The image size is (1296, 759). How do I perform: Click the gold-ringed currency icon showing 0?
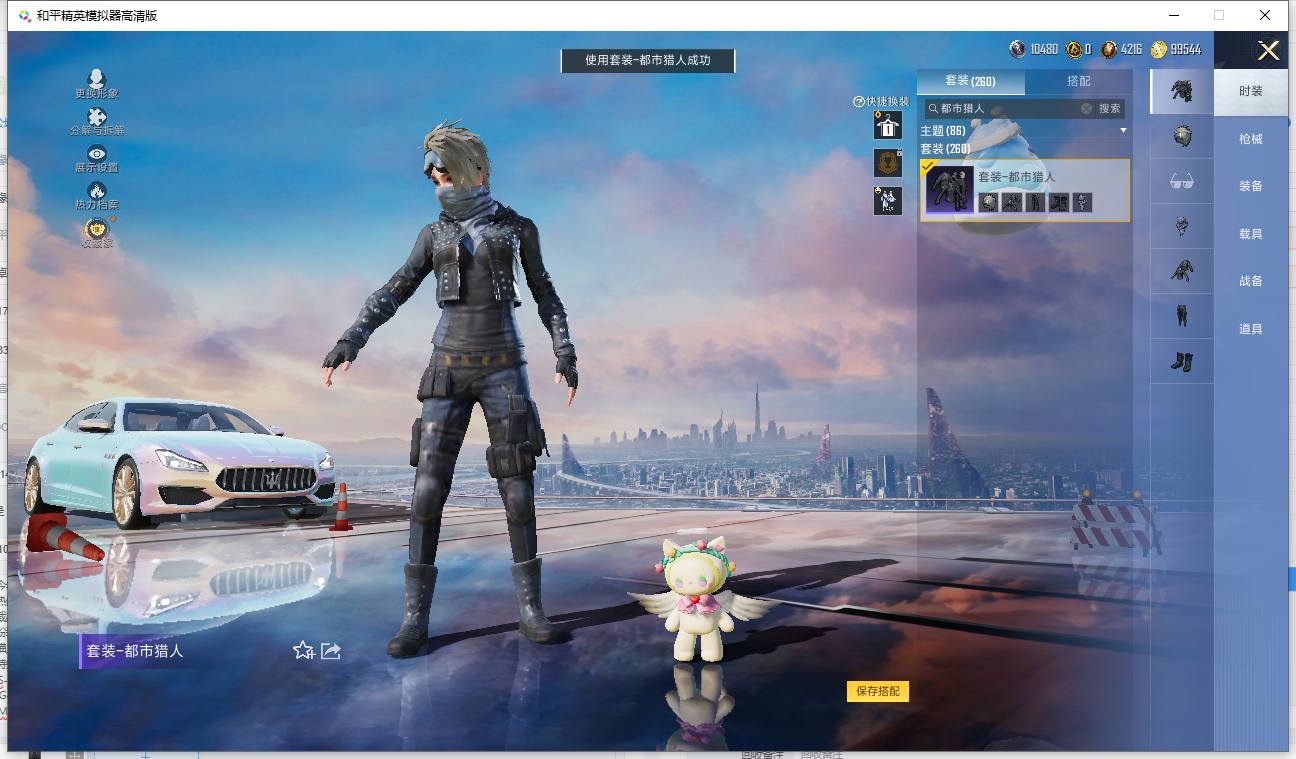pyautogui.click(x=1074, y=49)
